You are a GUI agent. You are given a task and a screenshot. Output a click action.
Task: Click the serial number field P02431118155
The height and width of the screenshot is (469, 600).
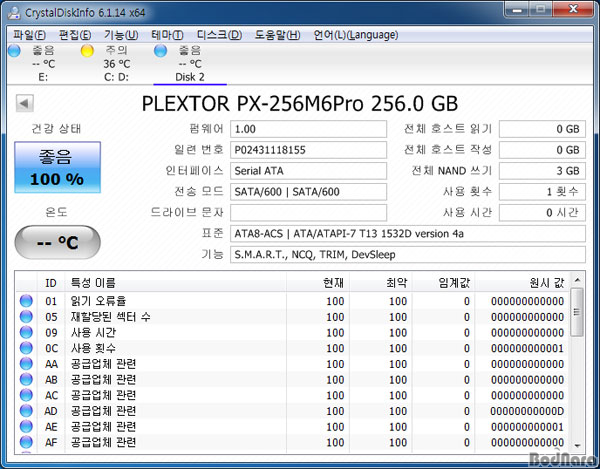(308, 150)
